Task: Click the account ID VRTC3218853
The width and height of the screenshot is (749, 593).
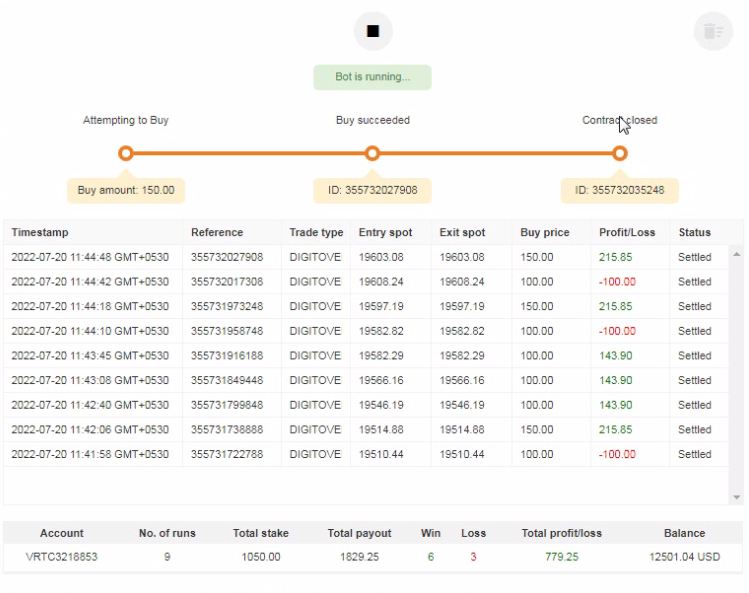Action: [62, 557]
